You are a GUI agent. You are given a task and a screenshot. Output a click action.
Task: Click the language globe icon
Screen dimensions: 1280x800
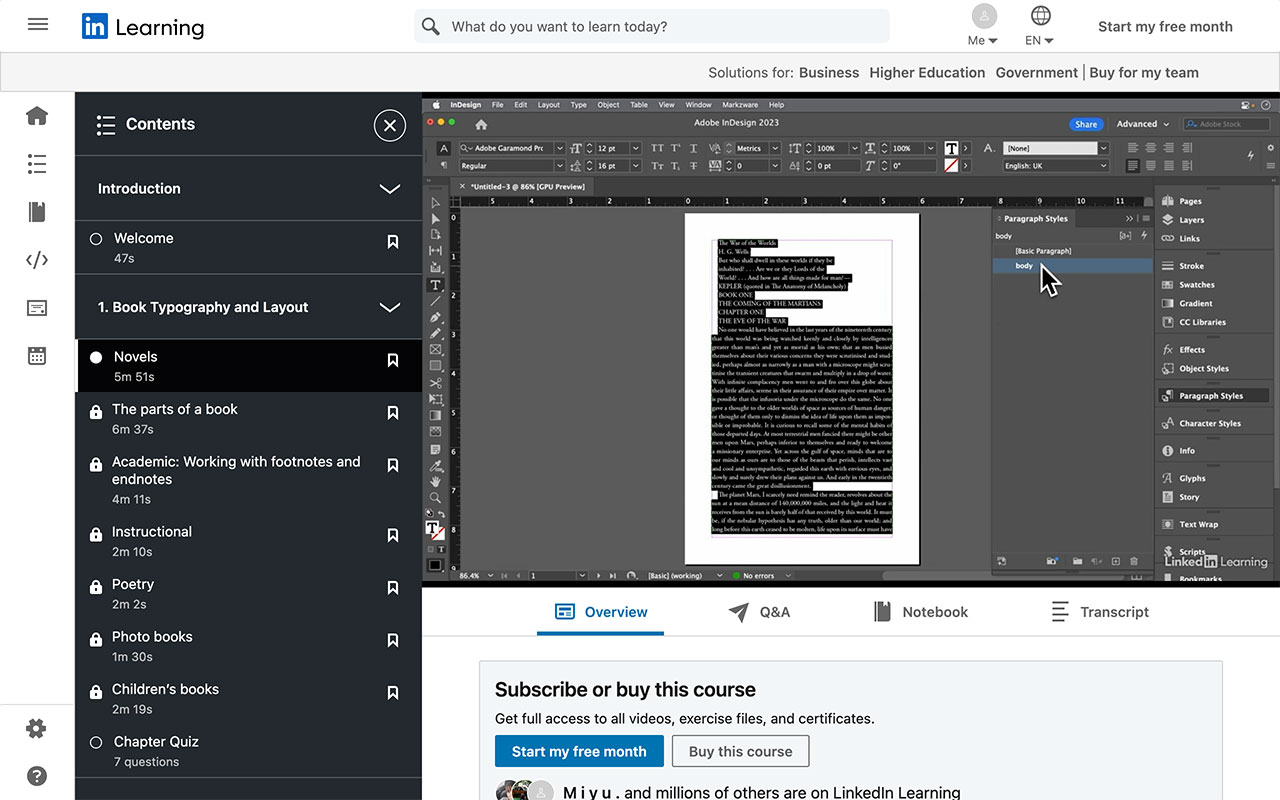pos(1040,16)
